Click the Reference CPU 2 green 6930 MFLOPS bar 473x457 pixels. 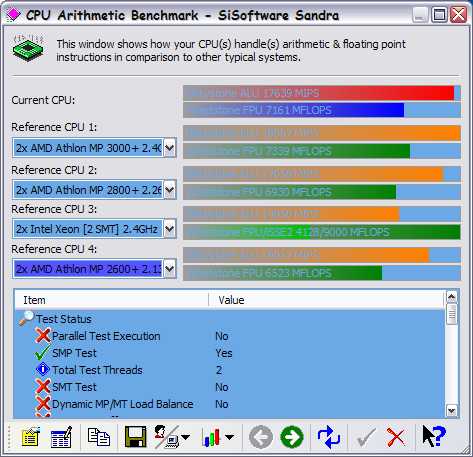(x=290, y=192)
